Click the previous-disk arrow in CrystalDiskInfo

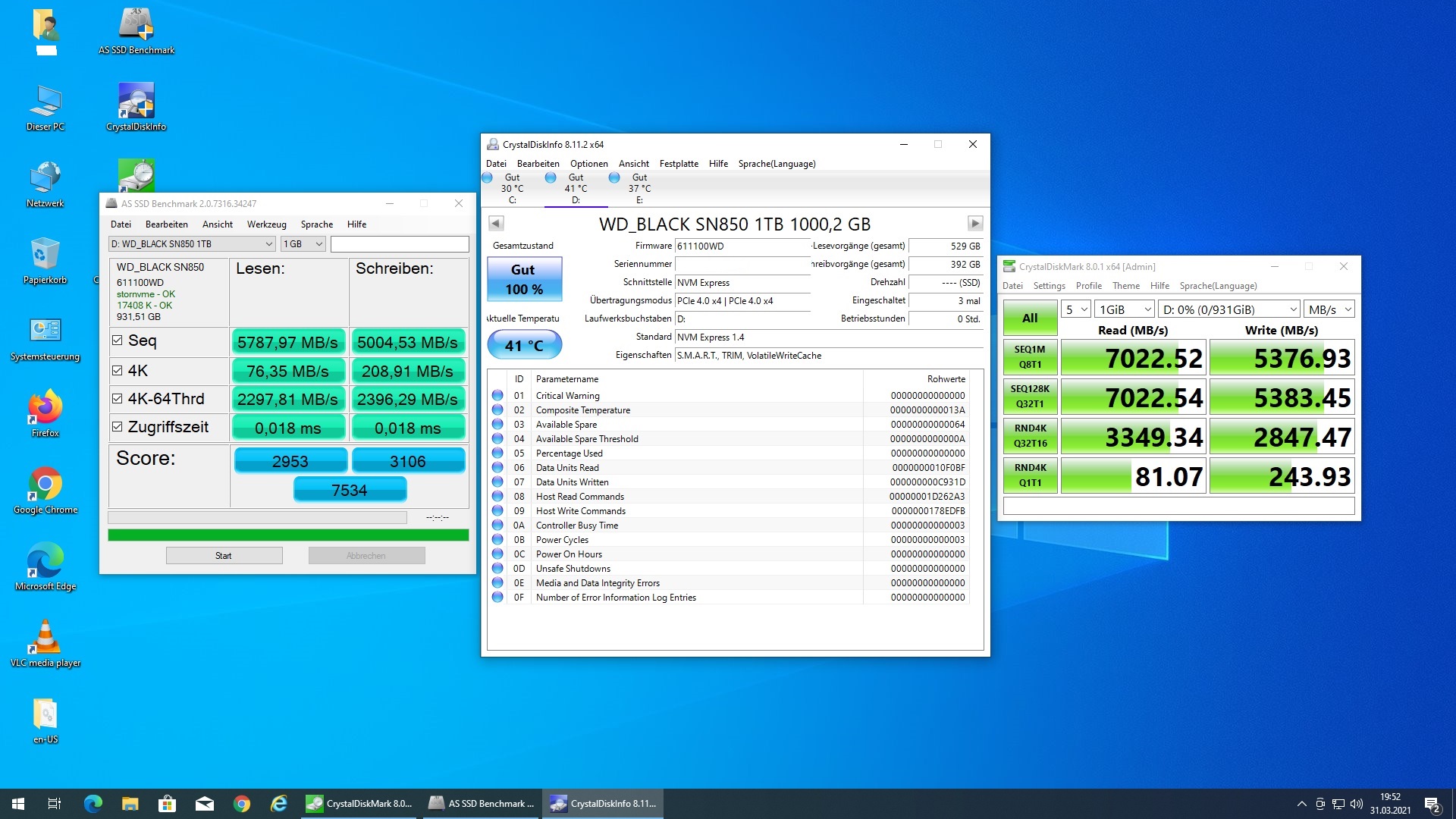496,223
